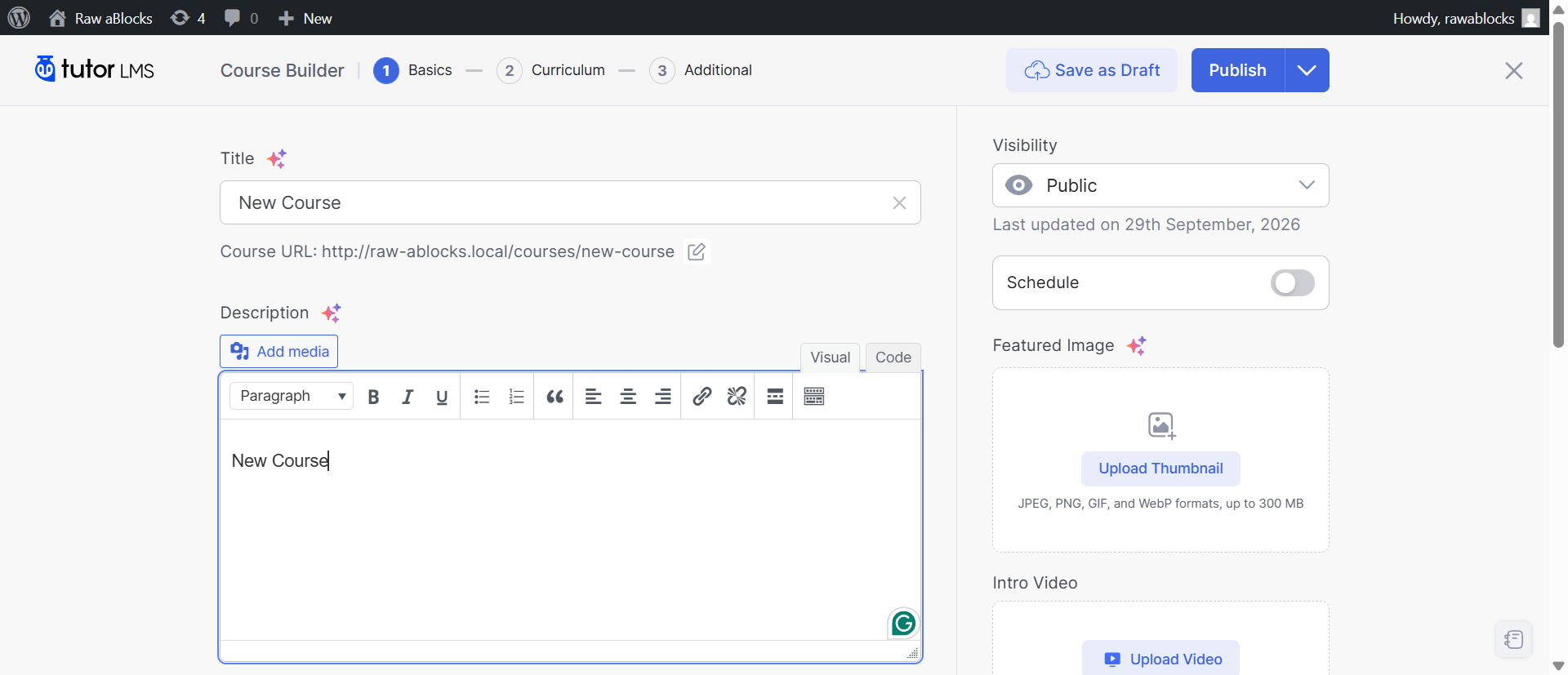1568x675 pixels.
Task: Open the Visibility dropdown
Action: (1160, 185)
